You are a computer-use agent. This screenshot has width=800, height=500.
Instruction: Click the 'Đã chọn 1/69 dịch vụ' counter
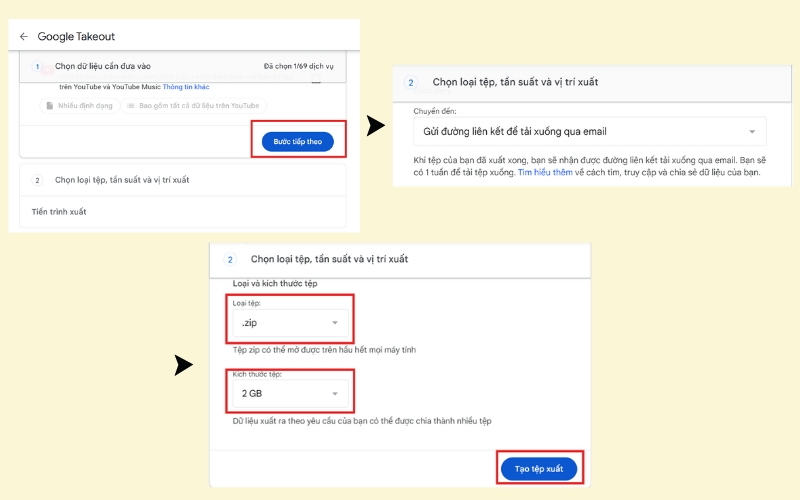click(298, 67)
